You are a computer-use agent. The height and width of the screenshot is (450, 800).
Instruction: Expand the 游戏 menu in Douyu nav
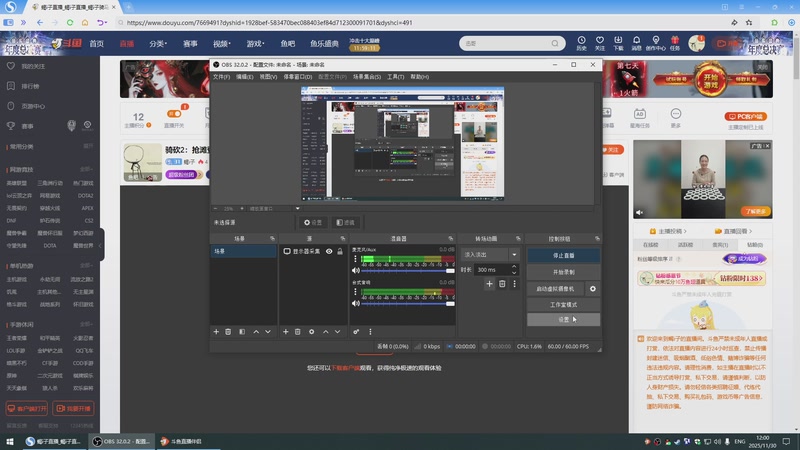[x=255, y=44]
